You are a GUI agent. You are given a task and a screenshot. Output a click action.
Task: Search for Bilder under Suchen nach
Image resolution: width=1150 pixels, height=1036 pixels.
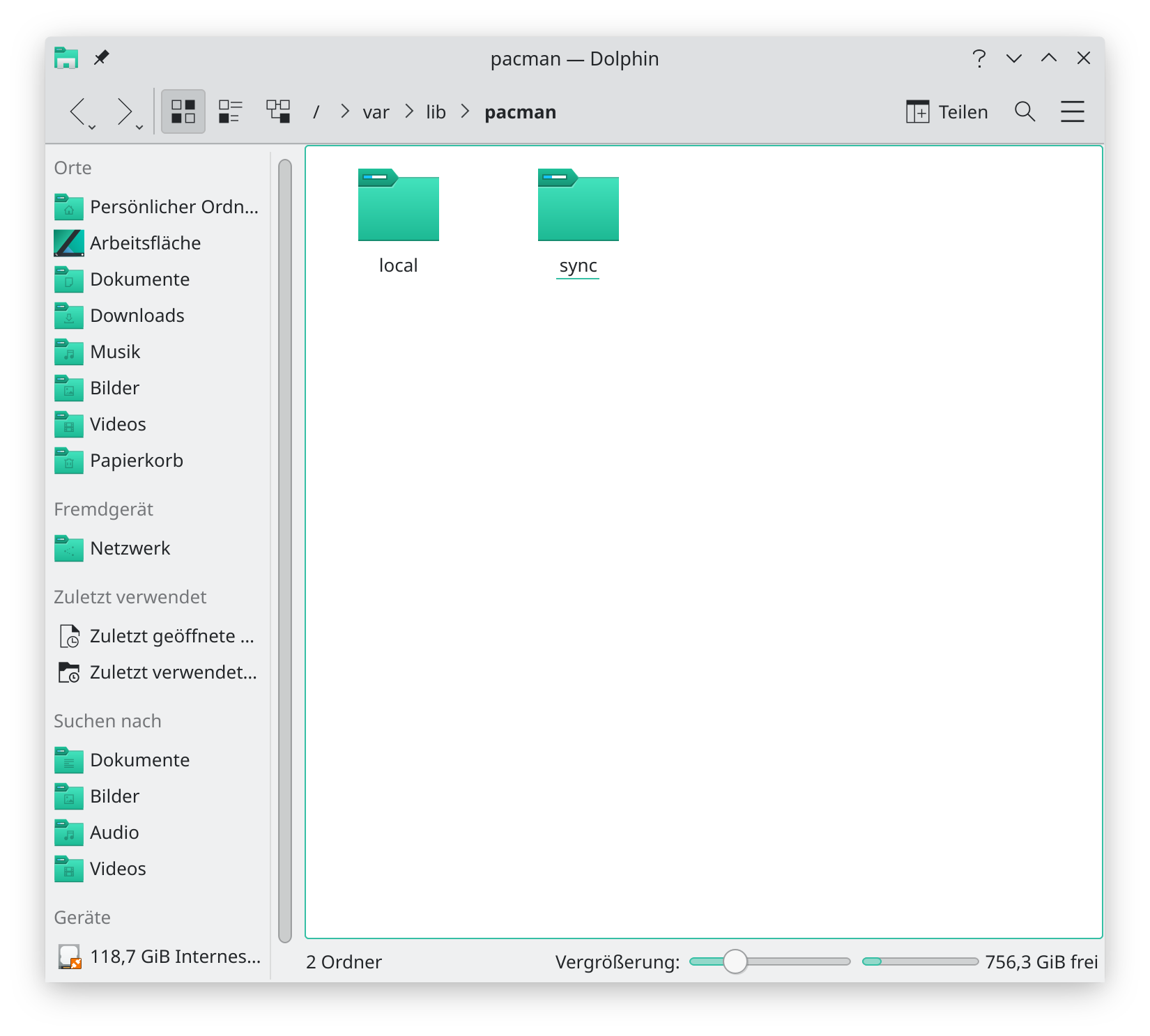(x=158, y=796)
